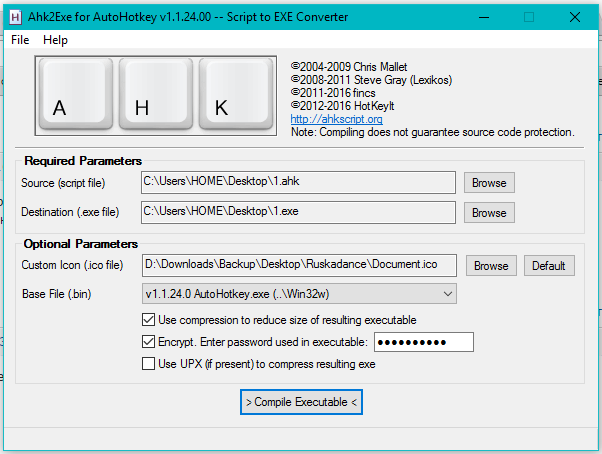
Task: Toggle Use compression checkbox
Action: click(149, 320)
